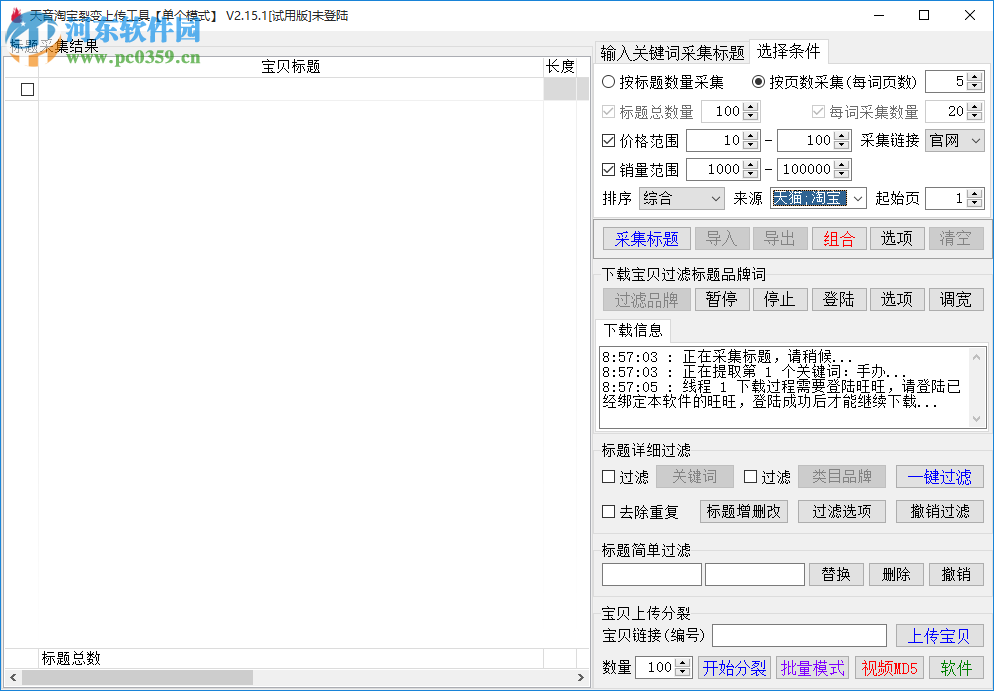Image resolution: width=994 pixels, height=691 pixels.
Task: Clear results using the 清空 button
Action: click(956, 239)
